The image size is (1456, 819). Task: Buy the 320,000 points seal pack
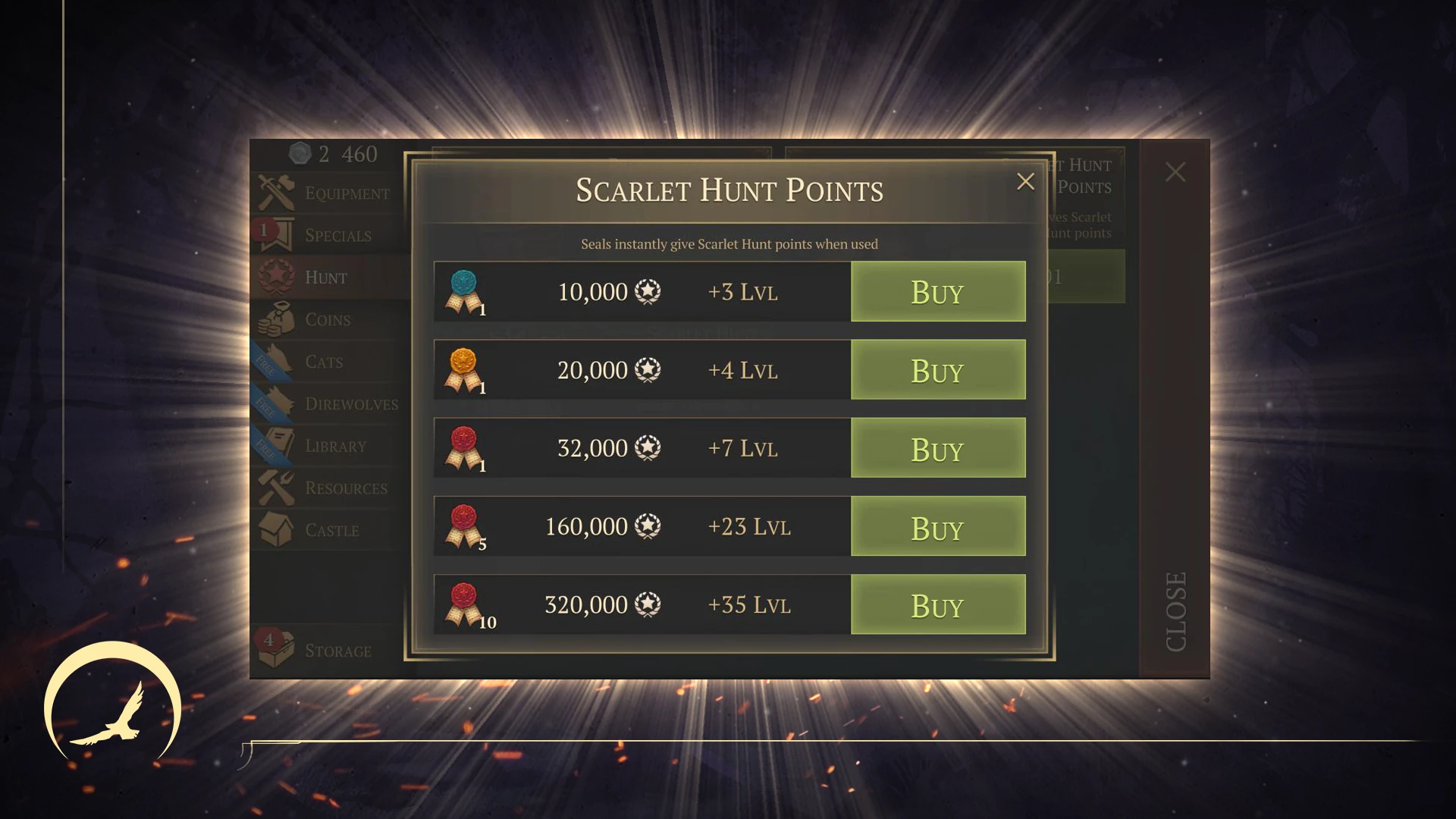point(938,604)
